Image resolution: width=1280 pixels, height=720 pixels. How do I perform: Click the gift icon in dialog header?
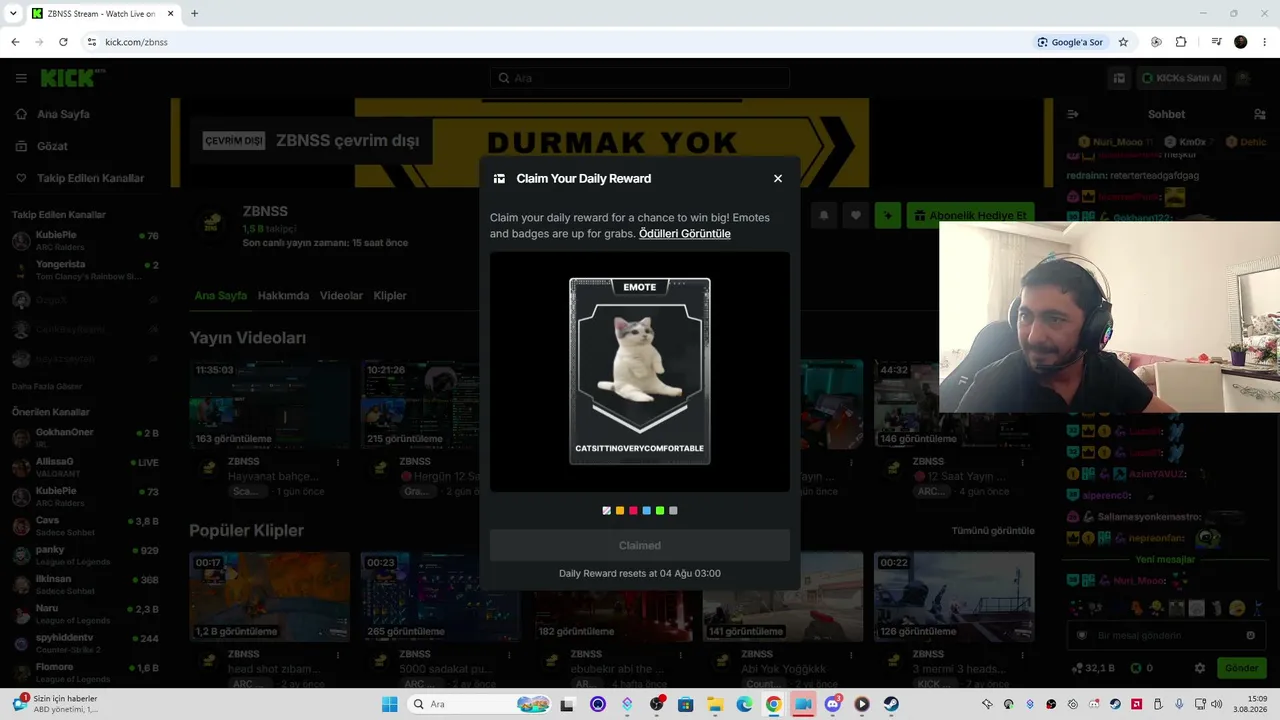(x=499, y=179)
